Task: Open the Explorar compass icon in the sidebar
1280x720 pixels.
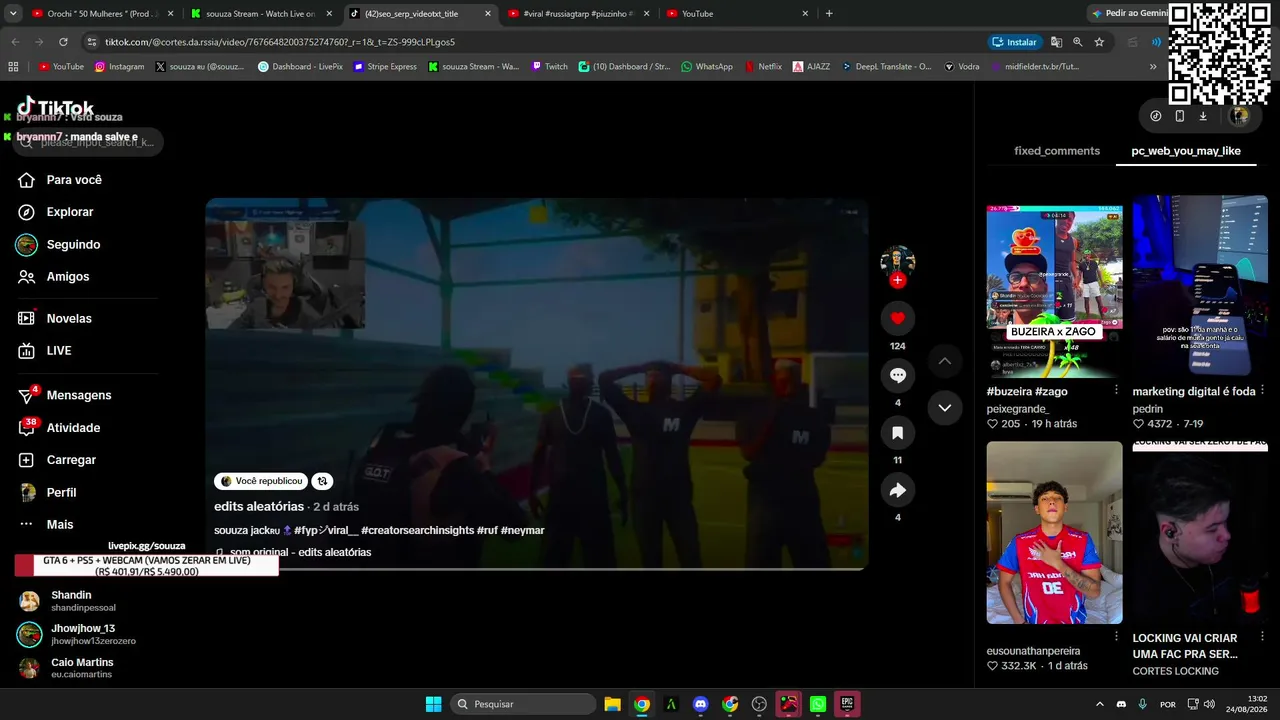Action: [x=27, y=212]
